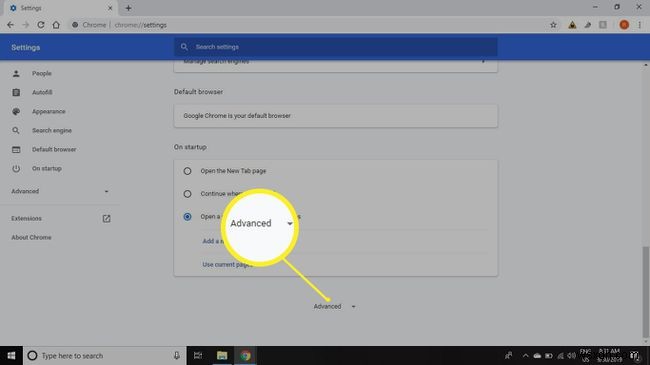
Task: Open Extensions external link icon
Action: pos(107,219)
